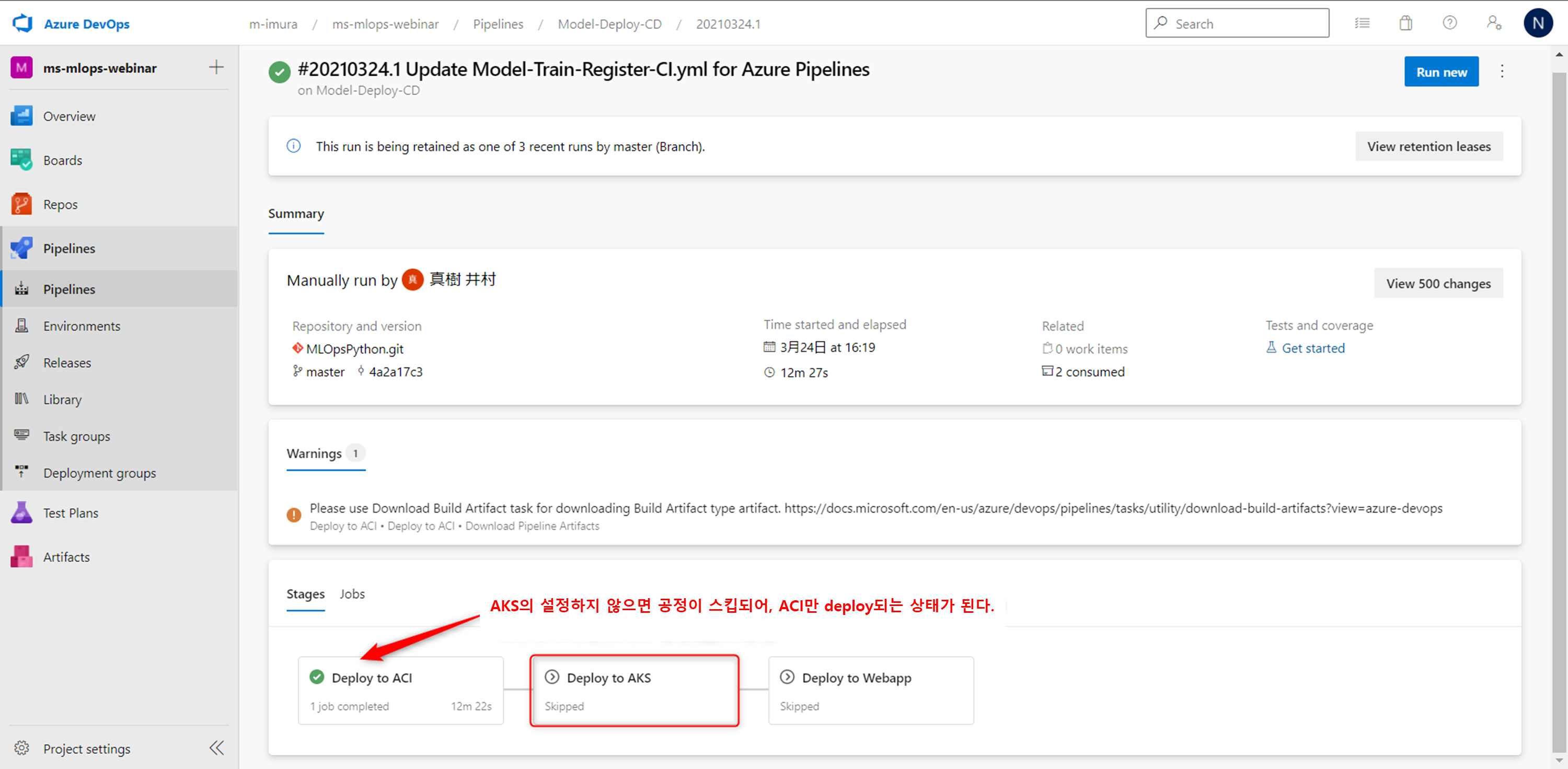Open Test Plans in sidebar

coord(70,513)
